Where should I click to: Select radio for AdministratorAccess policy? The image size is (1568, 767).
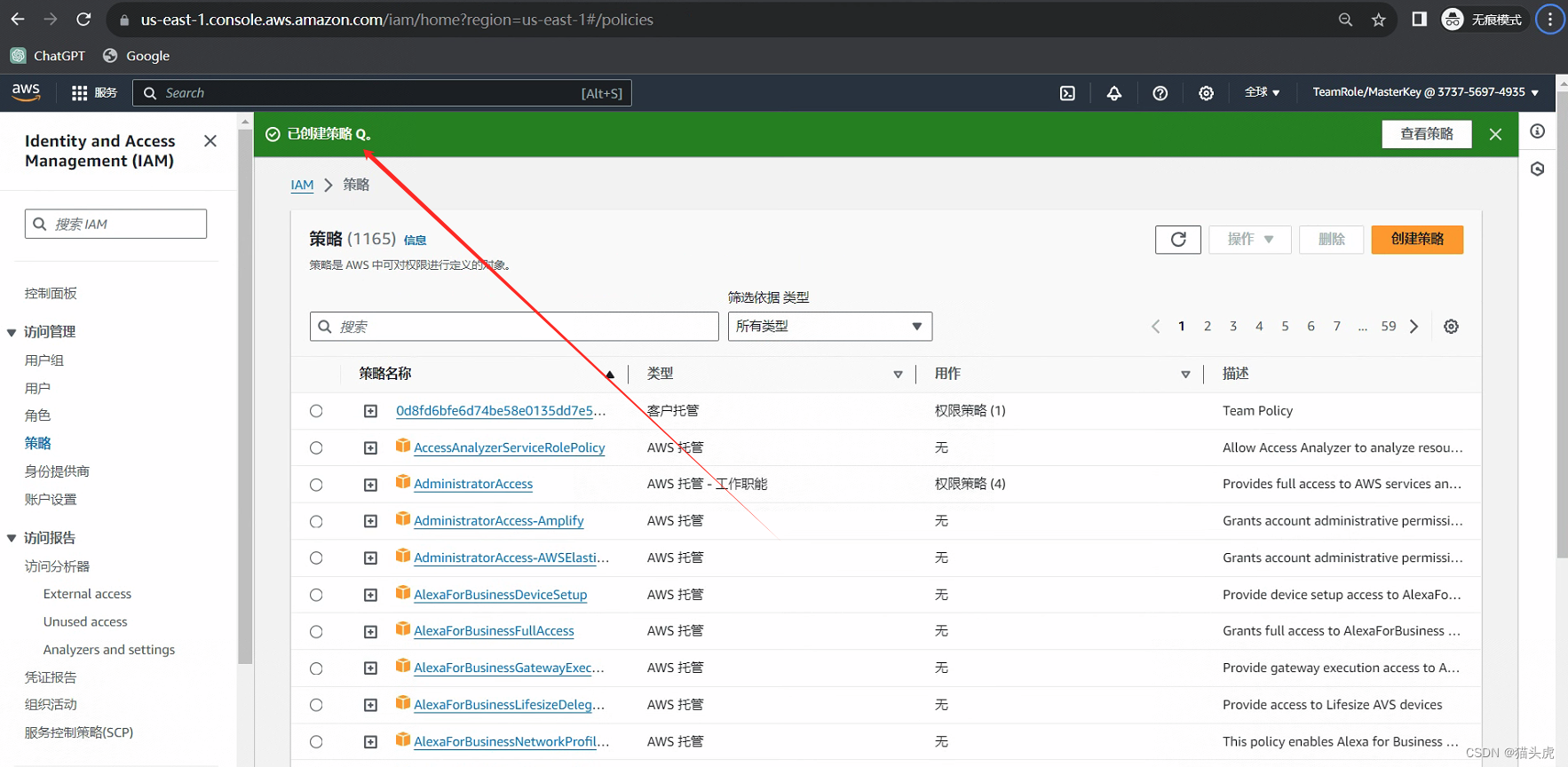[316, 485]
